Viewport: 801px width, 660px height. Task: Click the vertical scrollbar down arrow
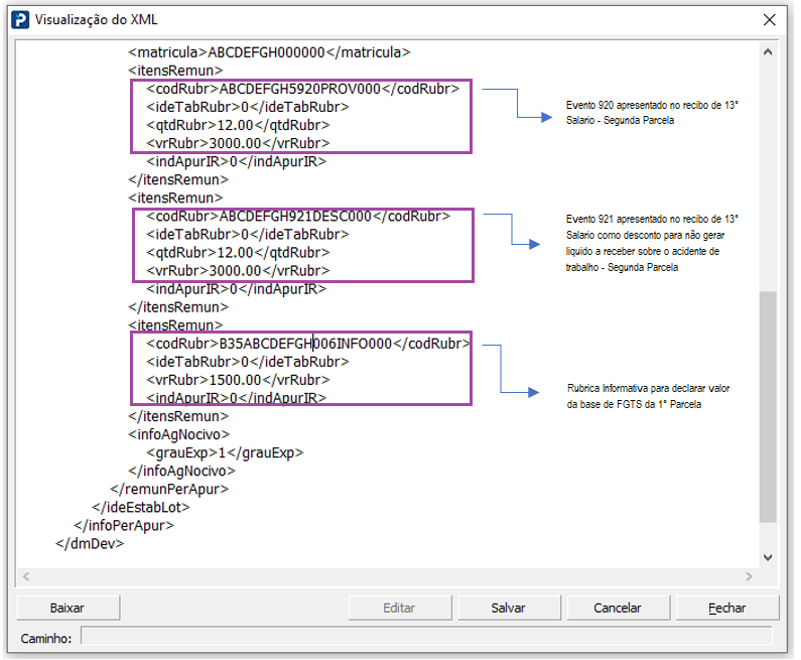[x=767, y=557]
